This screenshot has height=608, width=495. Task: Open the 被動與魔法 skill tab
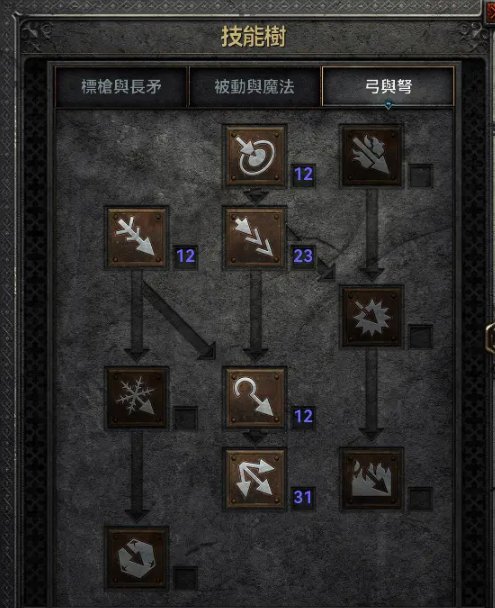point(255,86)
